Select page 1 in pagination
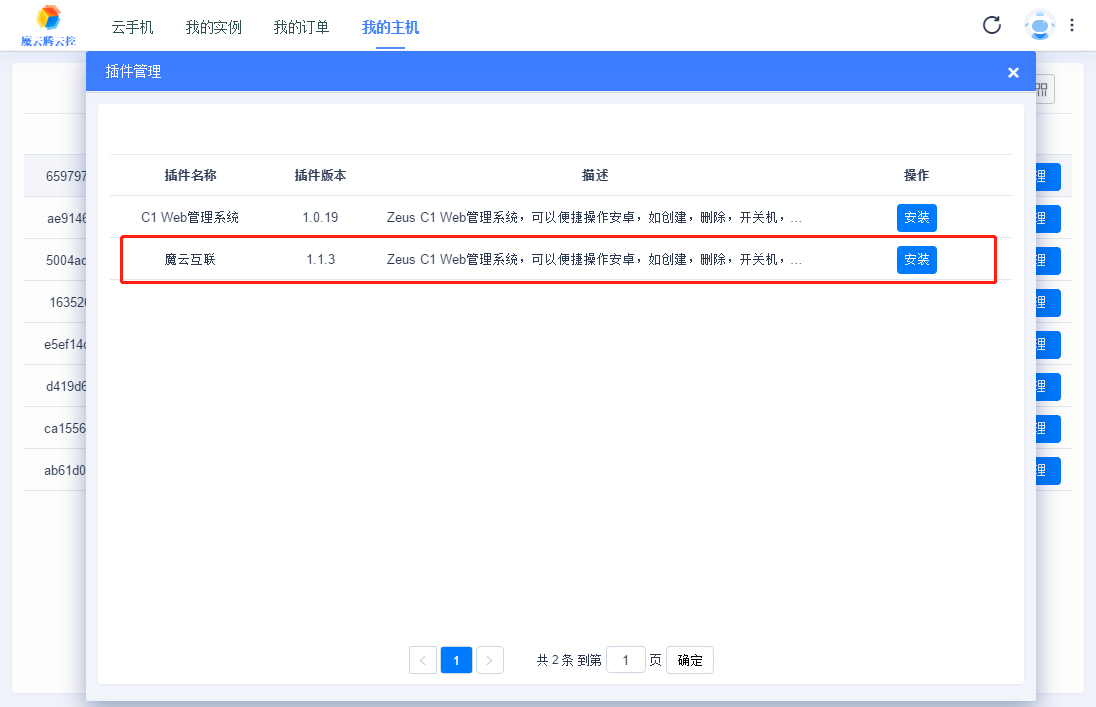The width and height of the screenshot is (1096, 707). pos(456,660)
